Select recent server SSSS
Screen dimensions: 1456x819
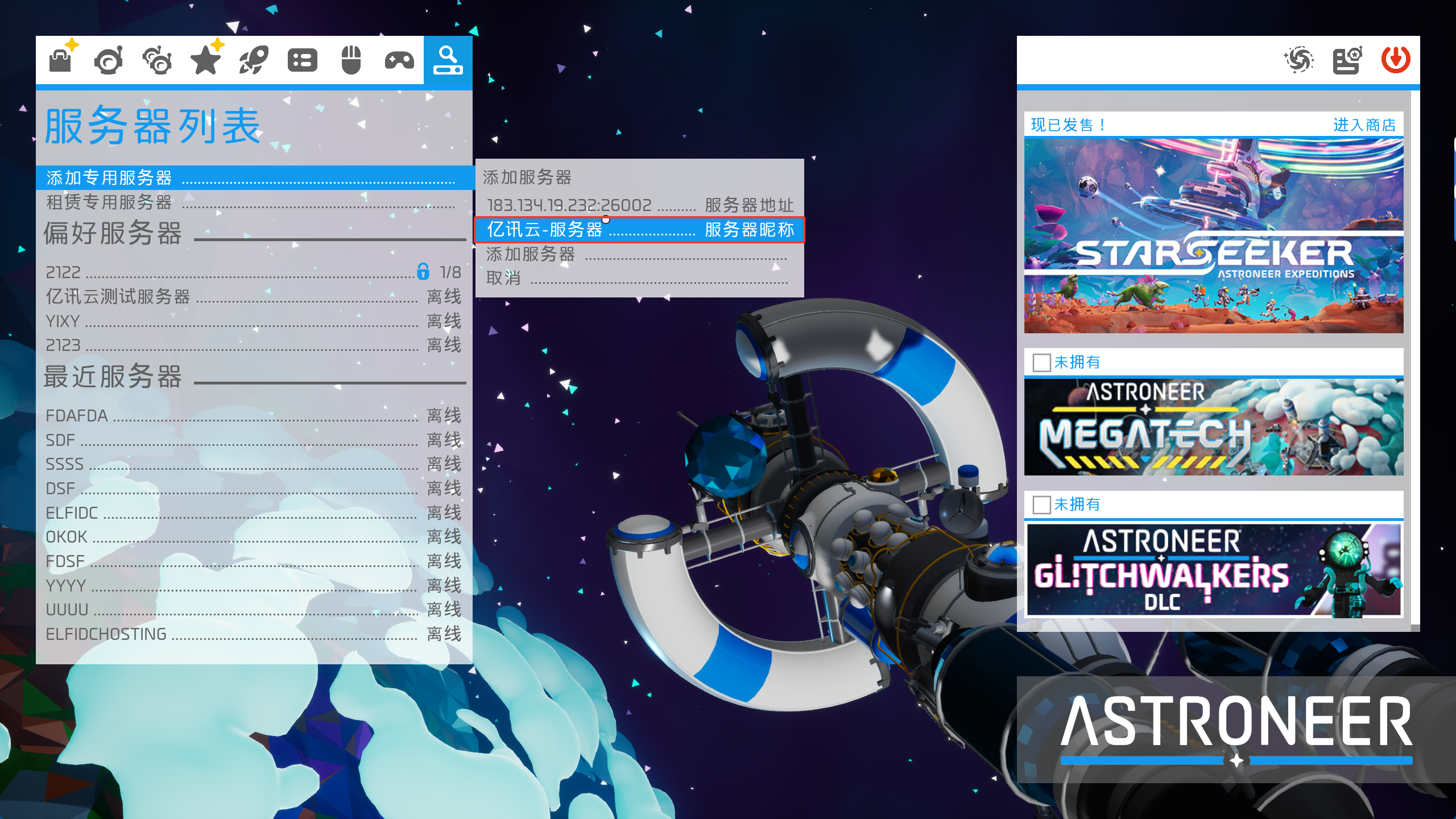click(254, 464)
